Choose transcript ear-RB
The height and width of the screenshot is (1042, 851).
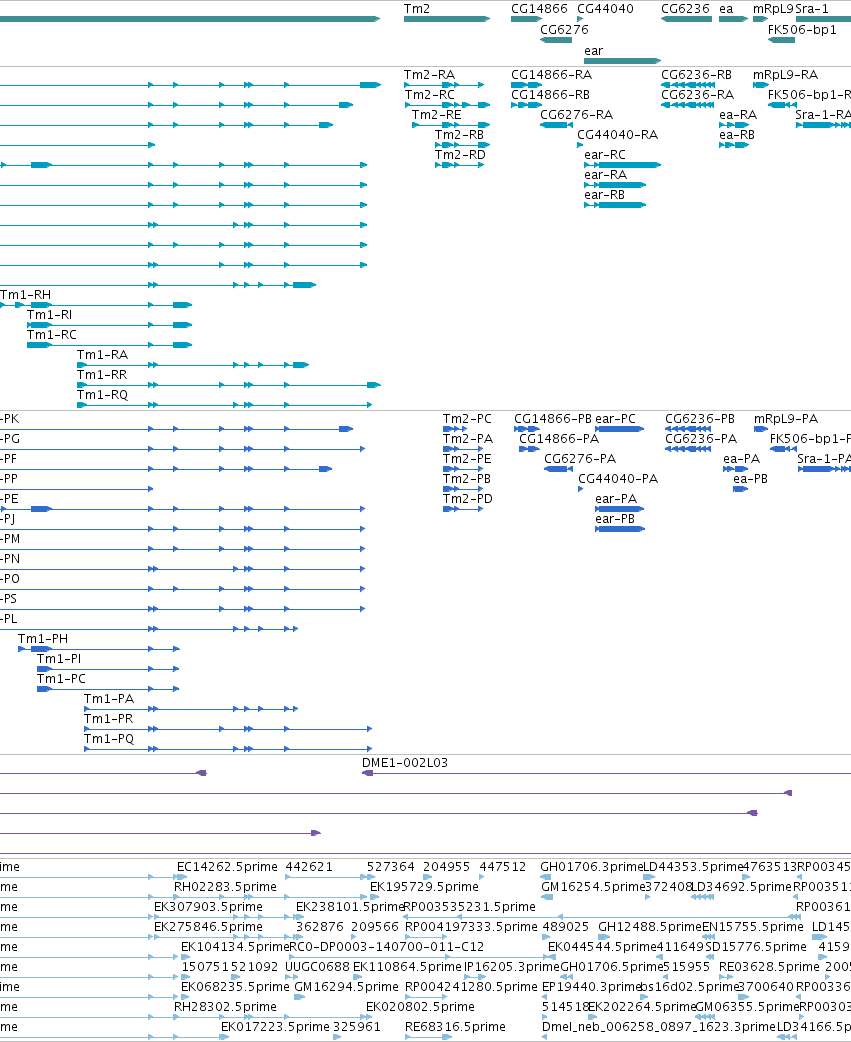tap(605, 194)
